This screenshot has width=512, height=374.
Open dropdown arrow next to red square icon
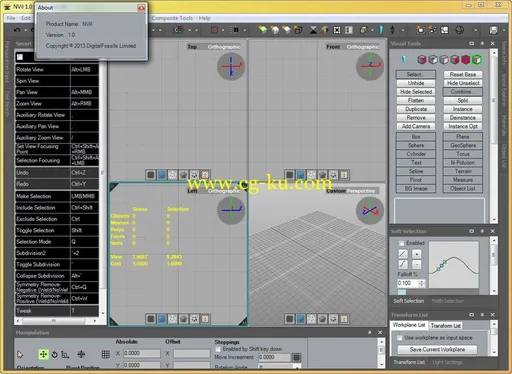pyautogui.click(x=223, y=30)
